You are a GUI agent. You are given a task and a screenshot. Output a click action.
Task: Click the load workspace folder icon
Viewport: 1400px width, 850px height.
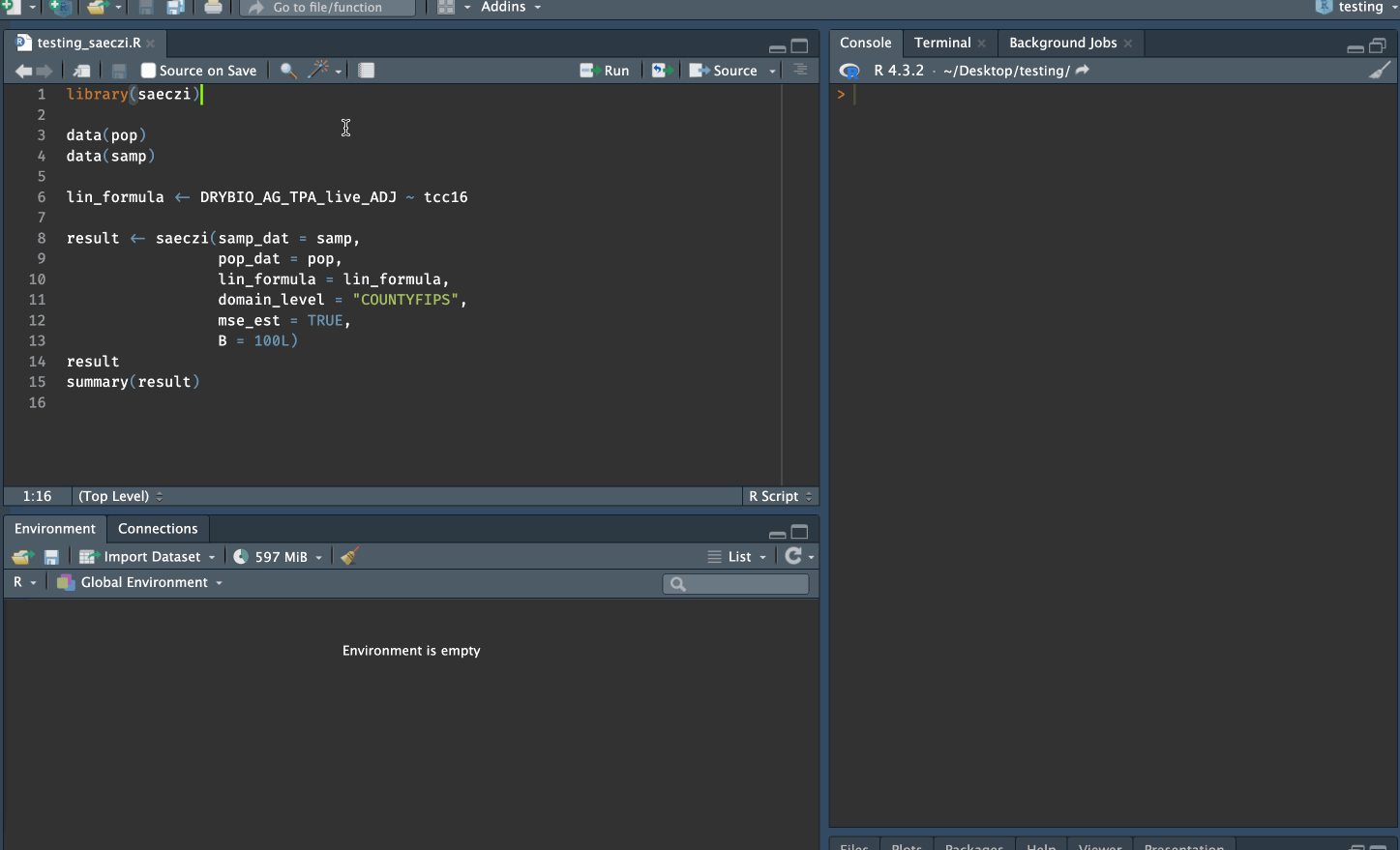[22, 556]
